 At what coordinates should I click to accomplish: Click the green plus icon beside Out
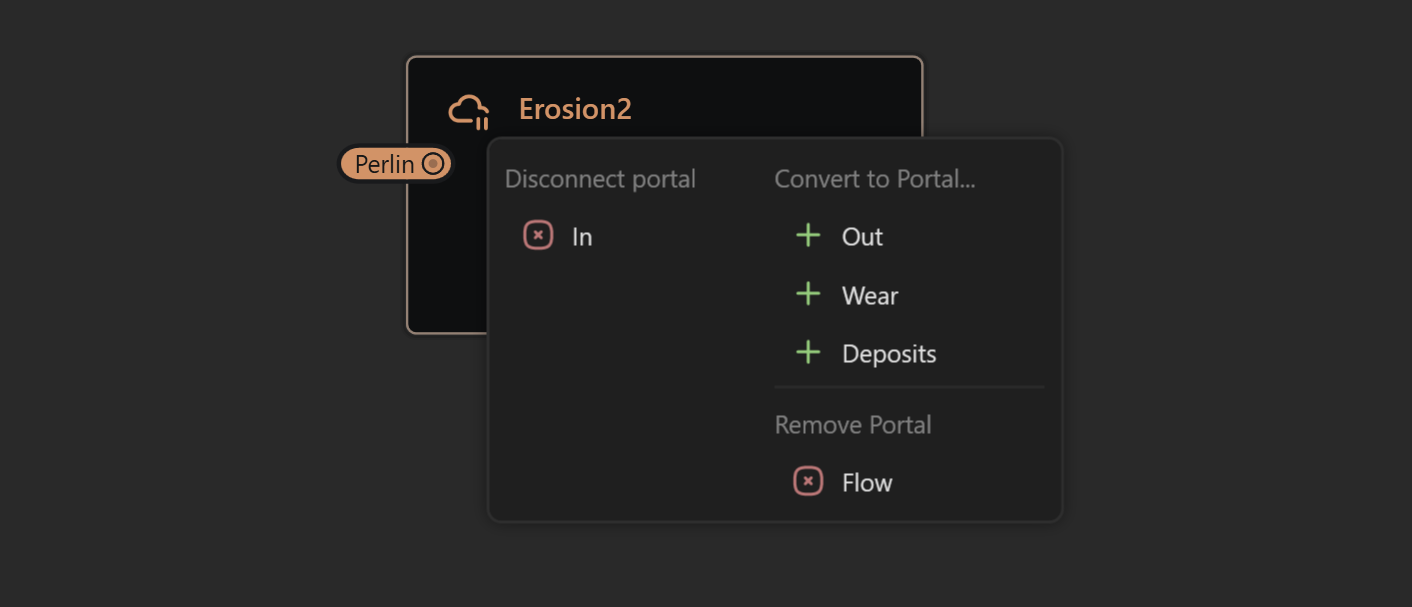807,235
